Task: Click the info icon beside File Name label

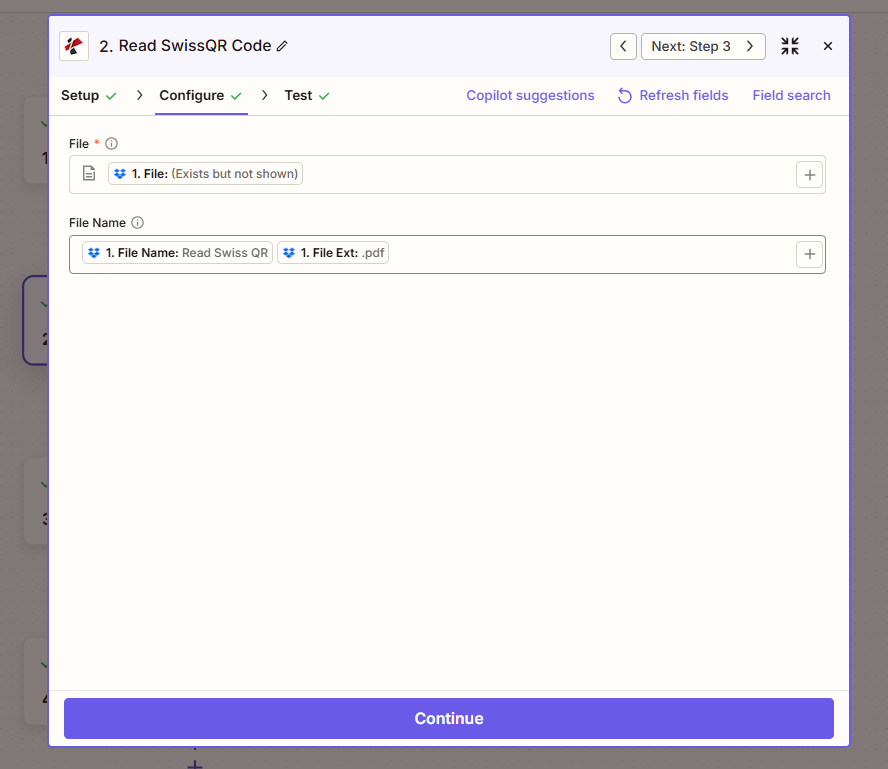Action: click(x=138, y=223)
